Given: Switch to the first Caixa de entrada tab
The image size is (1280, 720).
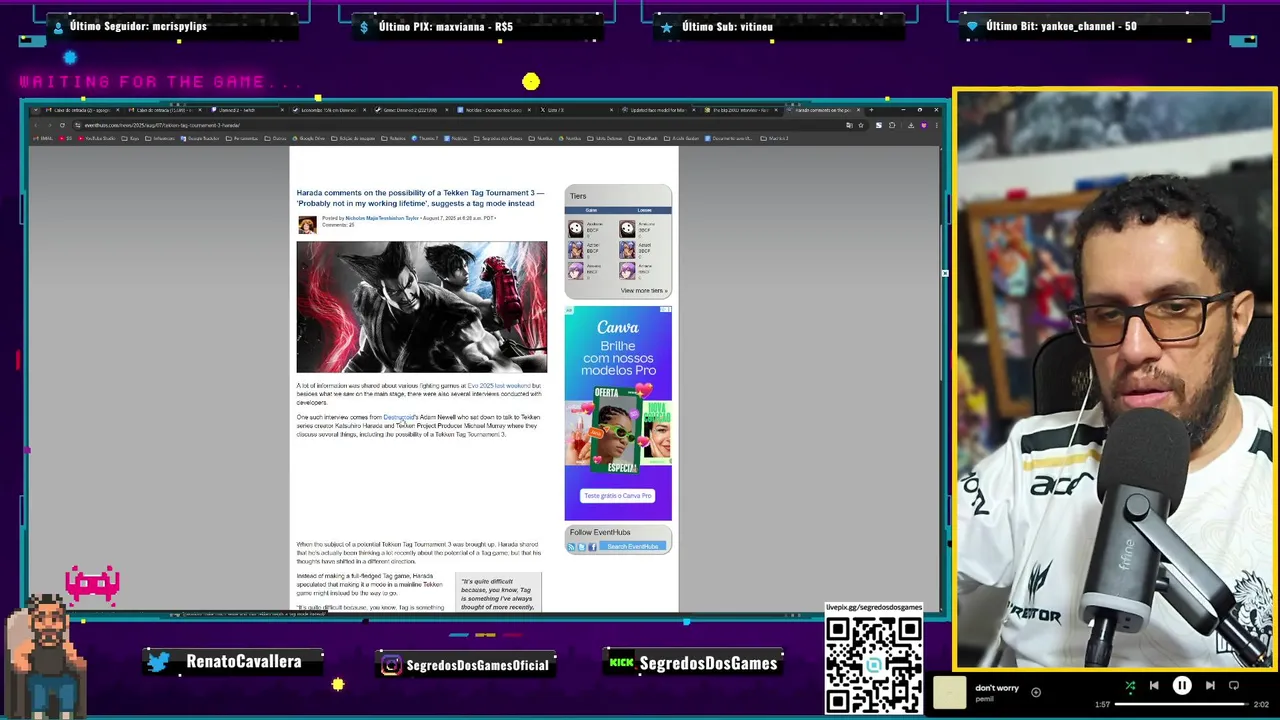Looking at the screenshot, I should tap(82, 110).
